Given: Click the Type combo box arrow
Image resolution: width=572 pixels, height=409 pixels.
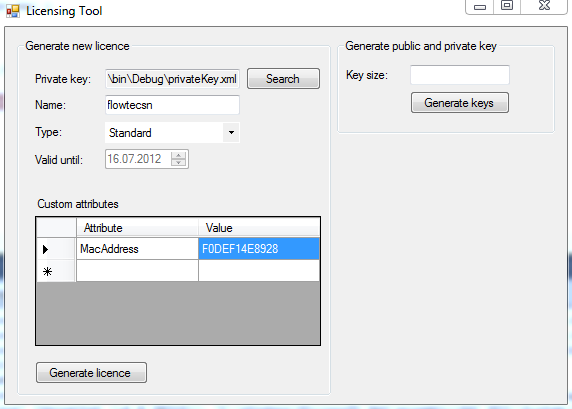Looking at the screenshot, I should coord(231,132).
